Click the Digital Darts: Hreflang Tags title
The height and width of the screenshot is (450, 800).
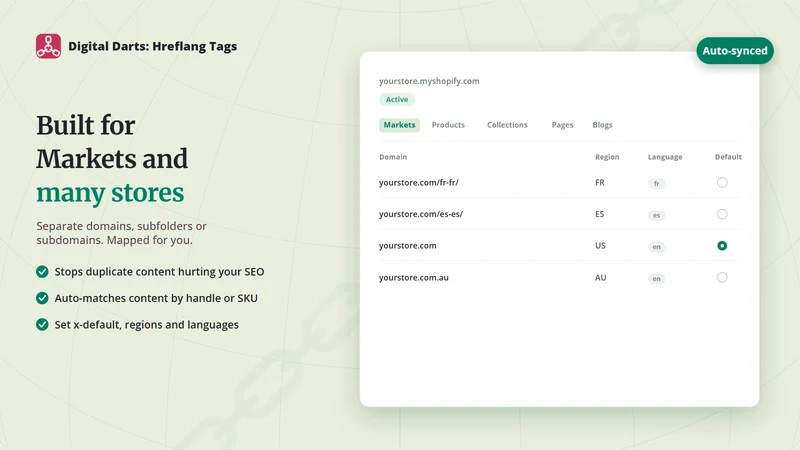153,46
